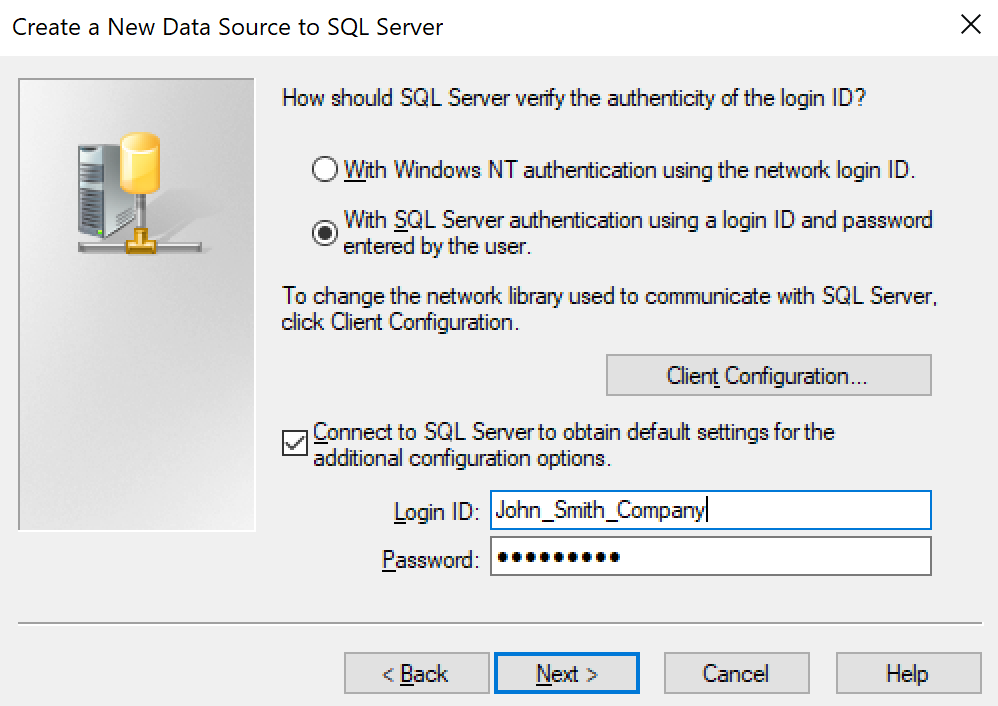
Task: Open Help for this dialog
Action: (908, 673)
